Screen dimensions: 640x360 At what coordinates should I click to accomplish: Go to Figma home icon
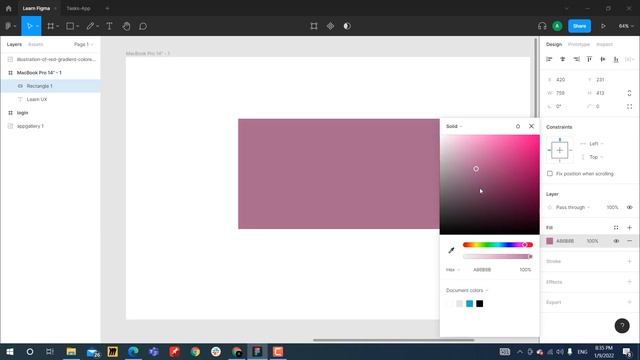pos(9,8)
